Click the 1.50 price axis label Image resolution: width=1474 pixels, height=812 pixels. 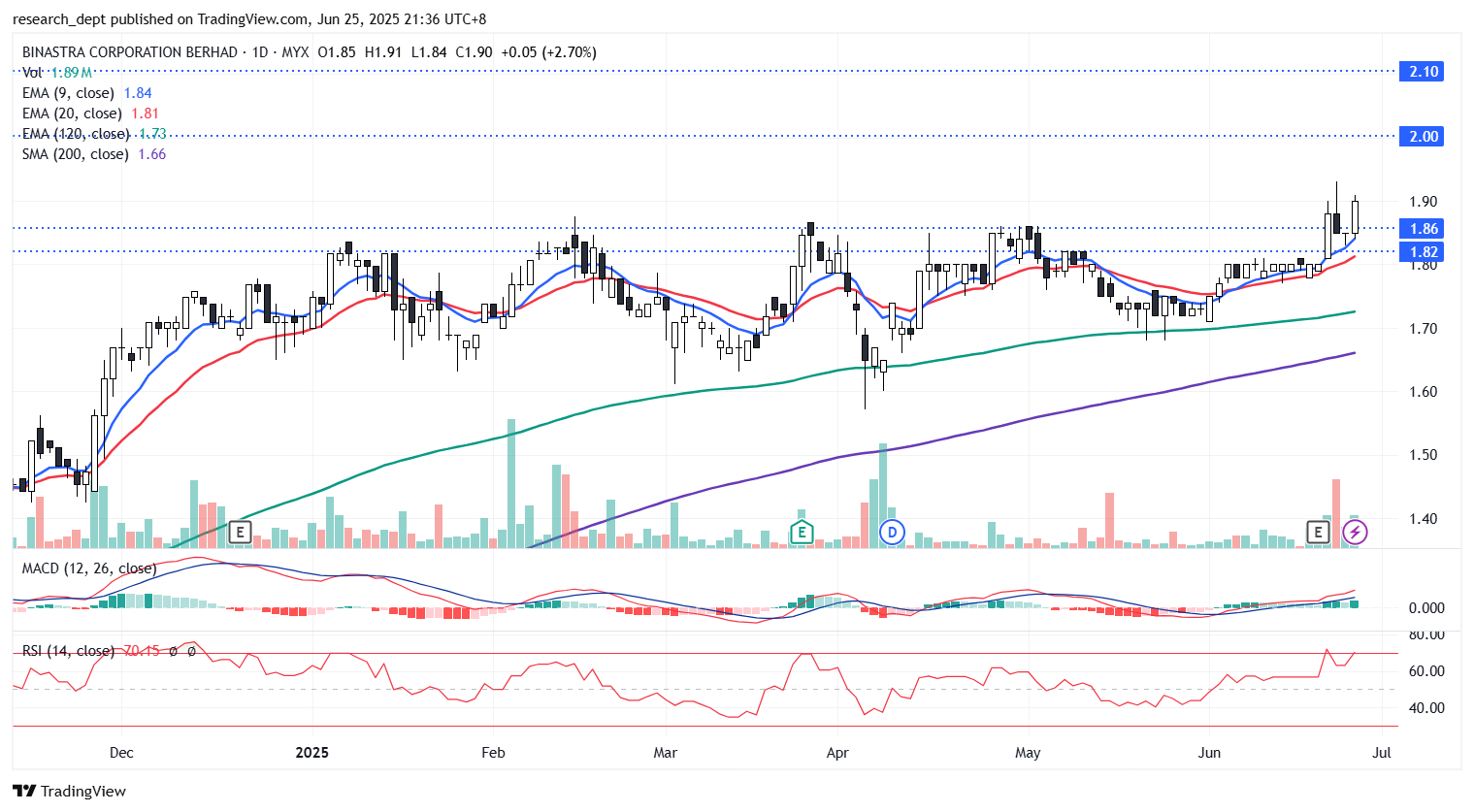[x=1423, y=455]
